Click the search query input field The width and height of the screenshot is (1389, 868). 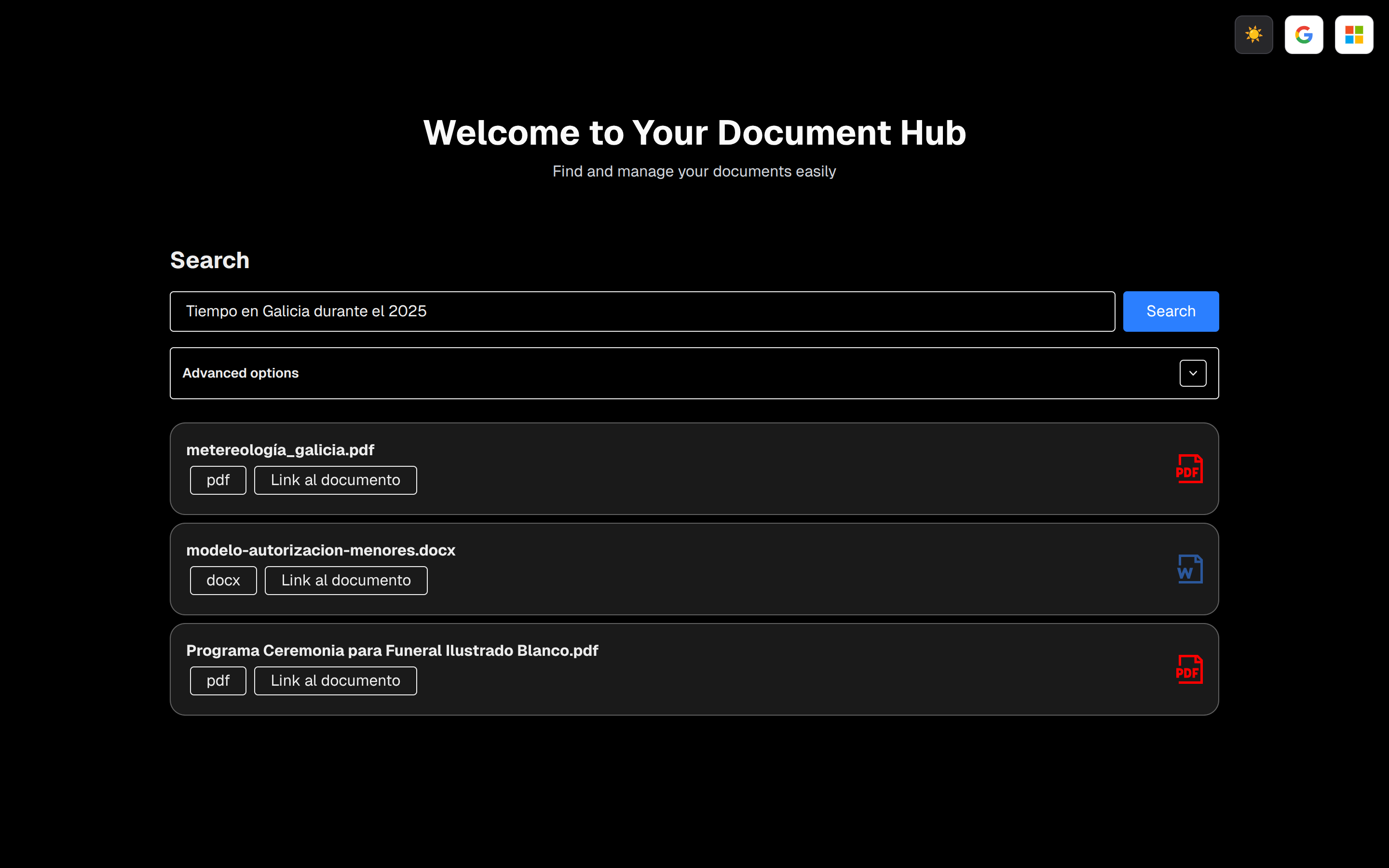pos(642,311)
